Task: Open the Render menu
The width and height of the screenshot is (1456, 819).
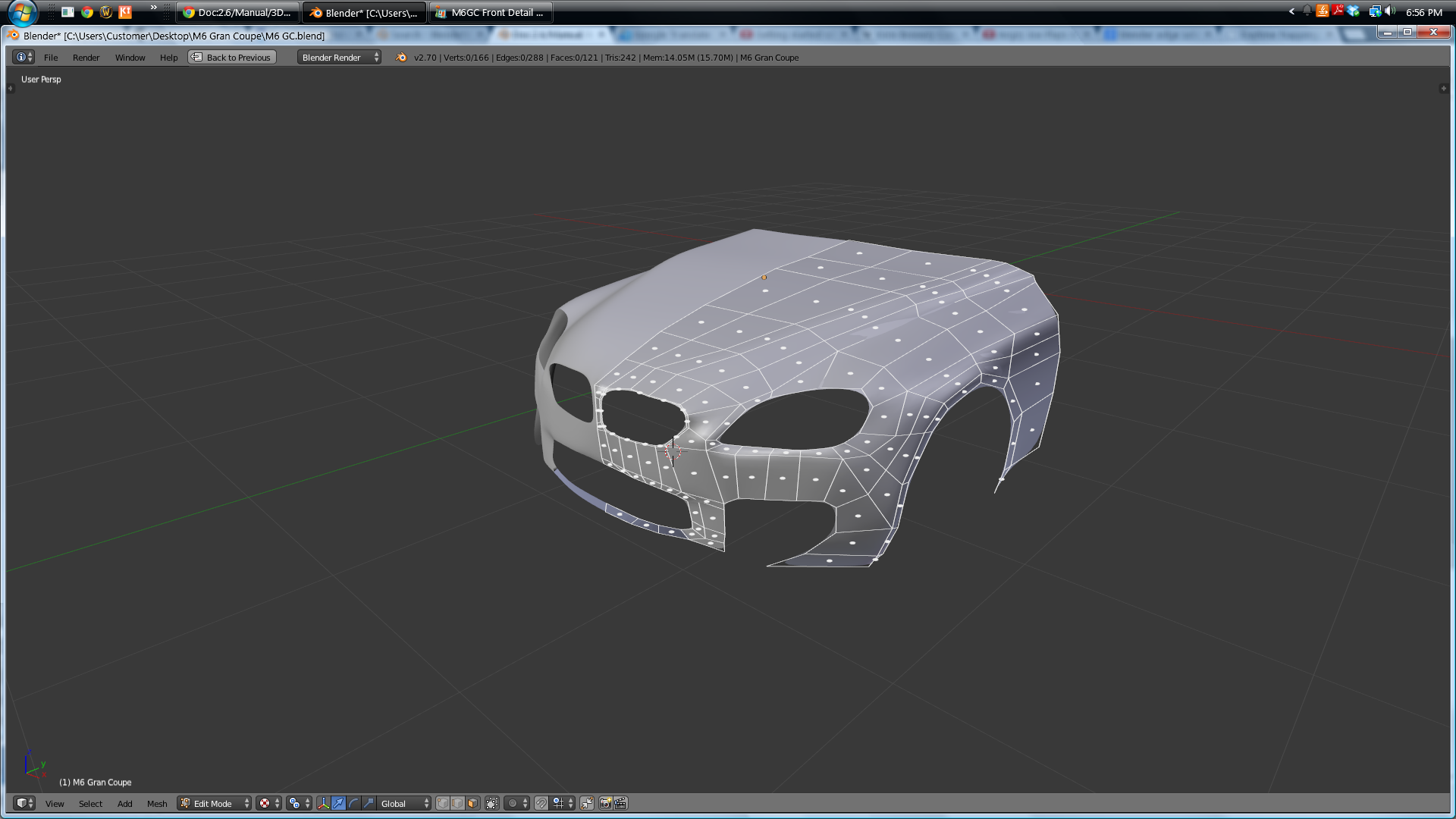Action: point(86,58)
